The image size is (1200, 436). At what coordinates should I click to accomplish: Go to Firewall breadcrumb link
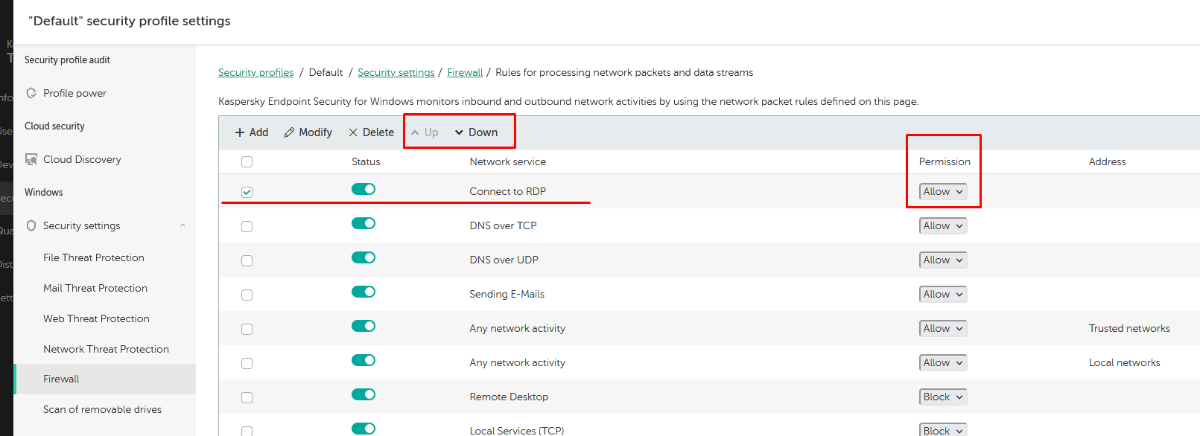(465, 73)
